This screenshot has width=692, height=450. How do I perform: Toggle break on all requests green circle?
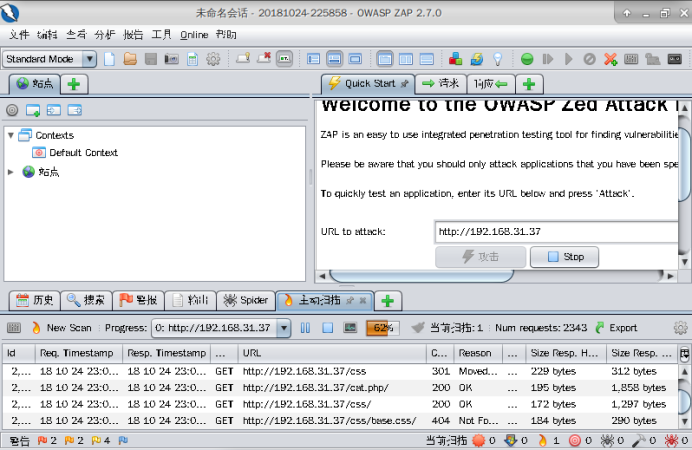click(527, 59)
